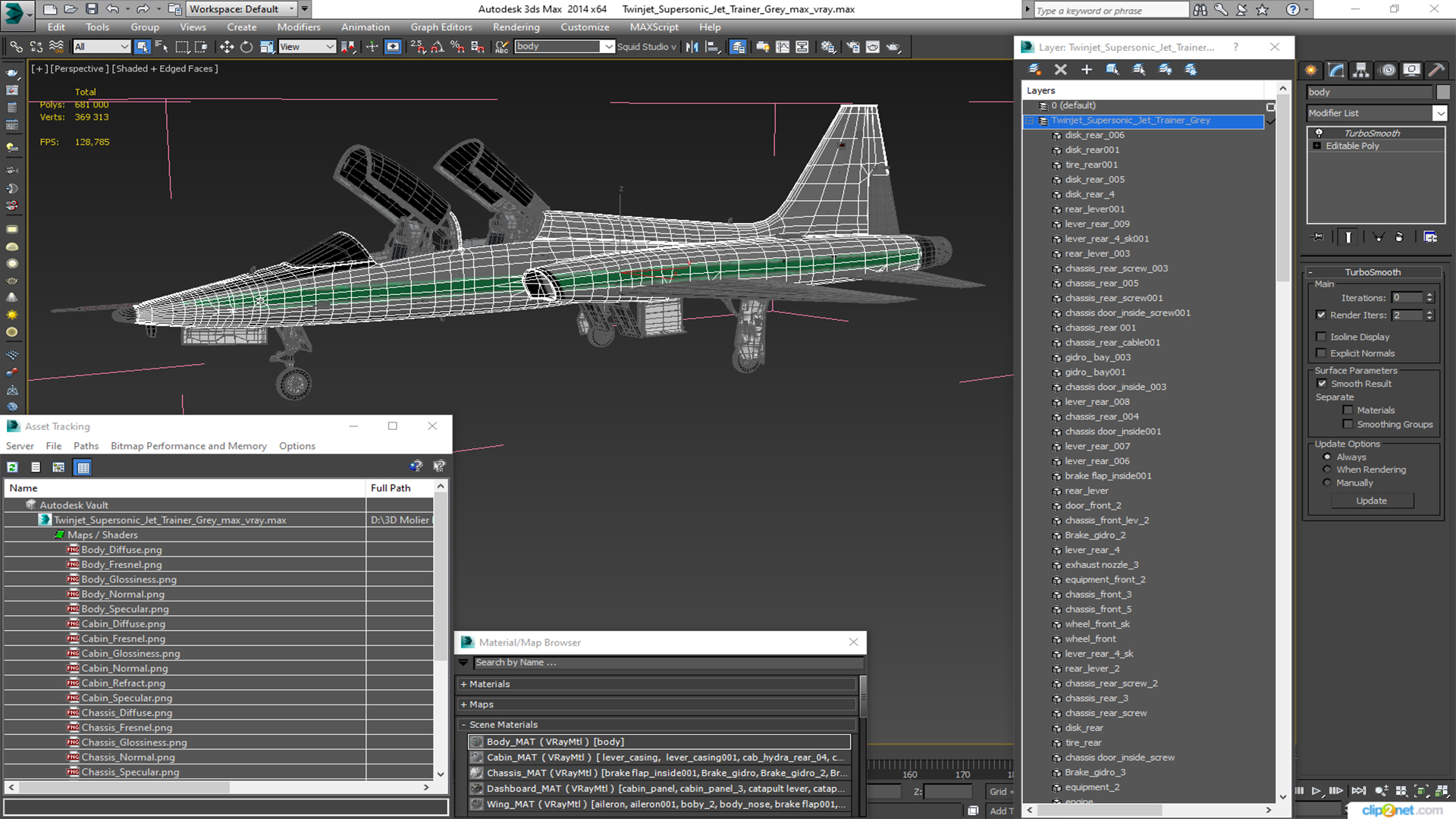Click the Mirror tool icon
Screen dimensions: 1456x819
click(692, 47)
